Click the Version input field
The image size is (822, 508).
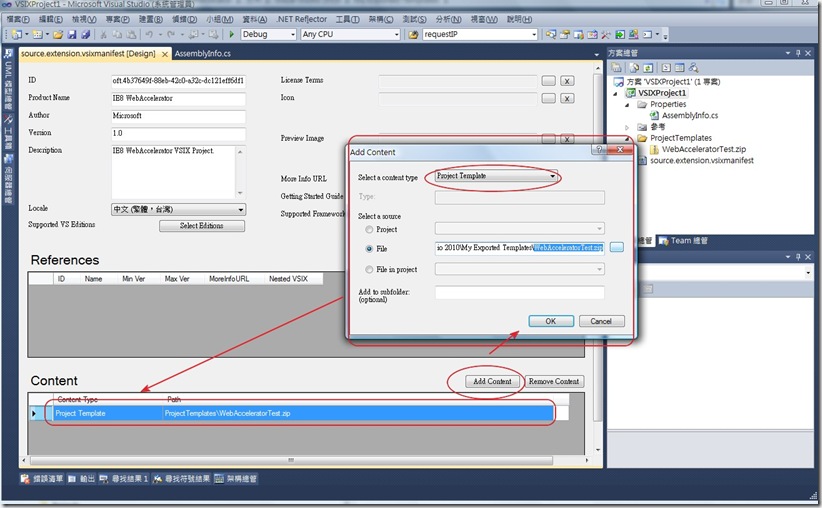(178, 133)
